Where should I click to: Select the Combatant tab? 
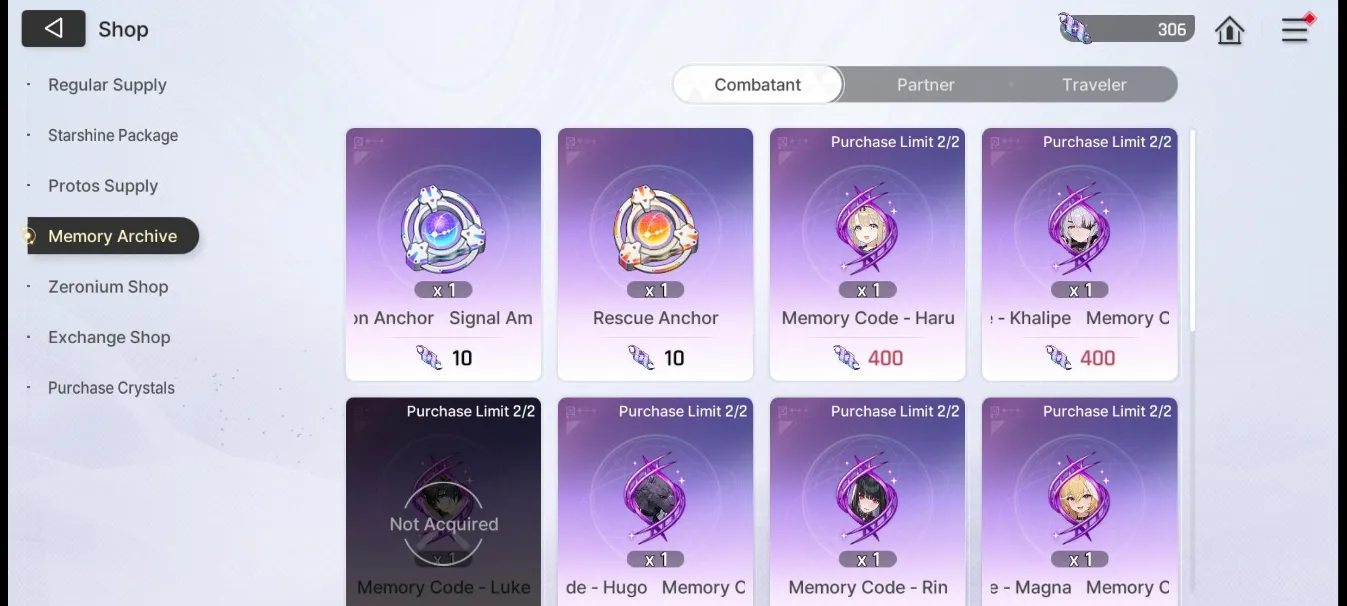[757, 85]
